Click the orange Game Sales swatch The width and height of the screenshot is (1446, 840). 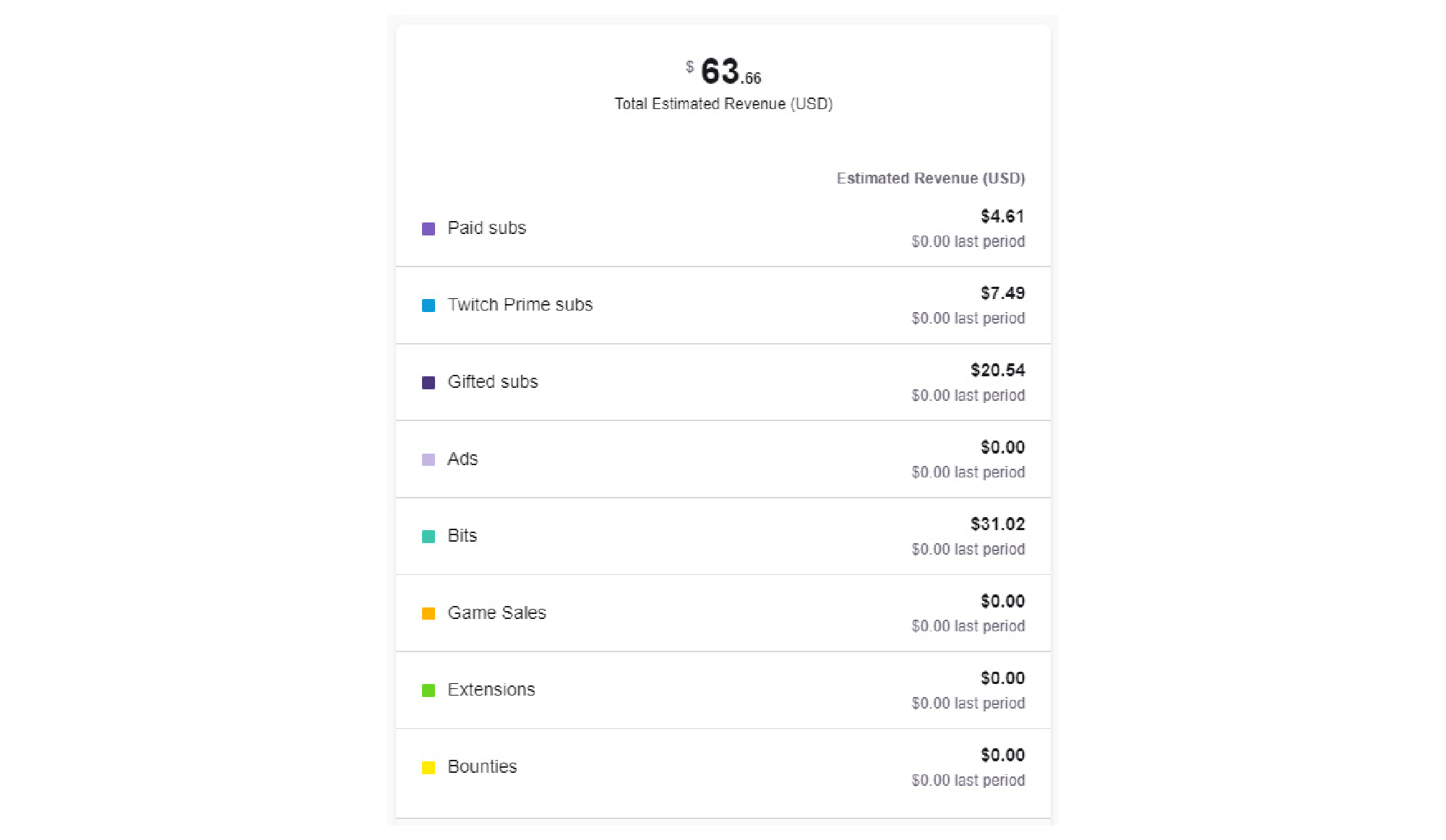429,613
